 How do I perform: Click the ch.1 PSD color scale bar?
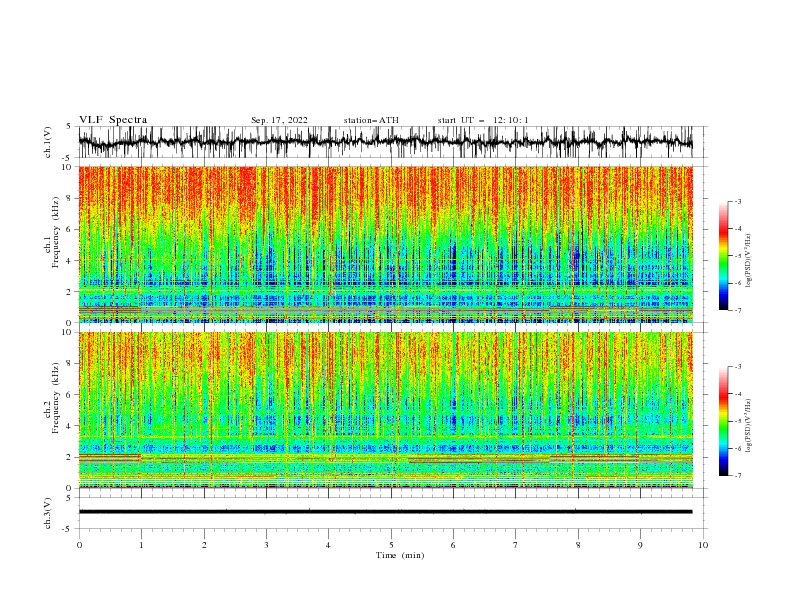coord(723,256)
